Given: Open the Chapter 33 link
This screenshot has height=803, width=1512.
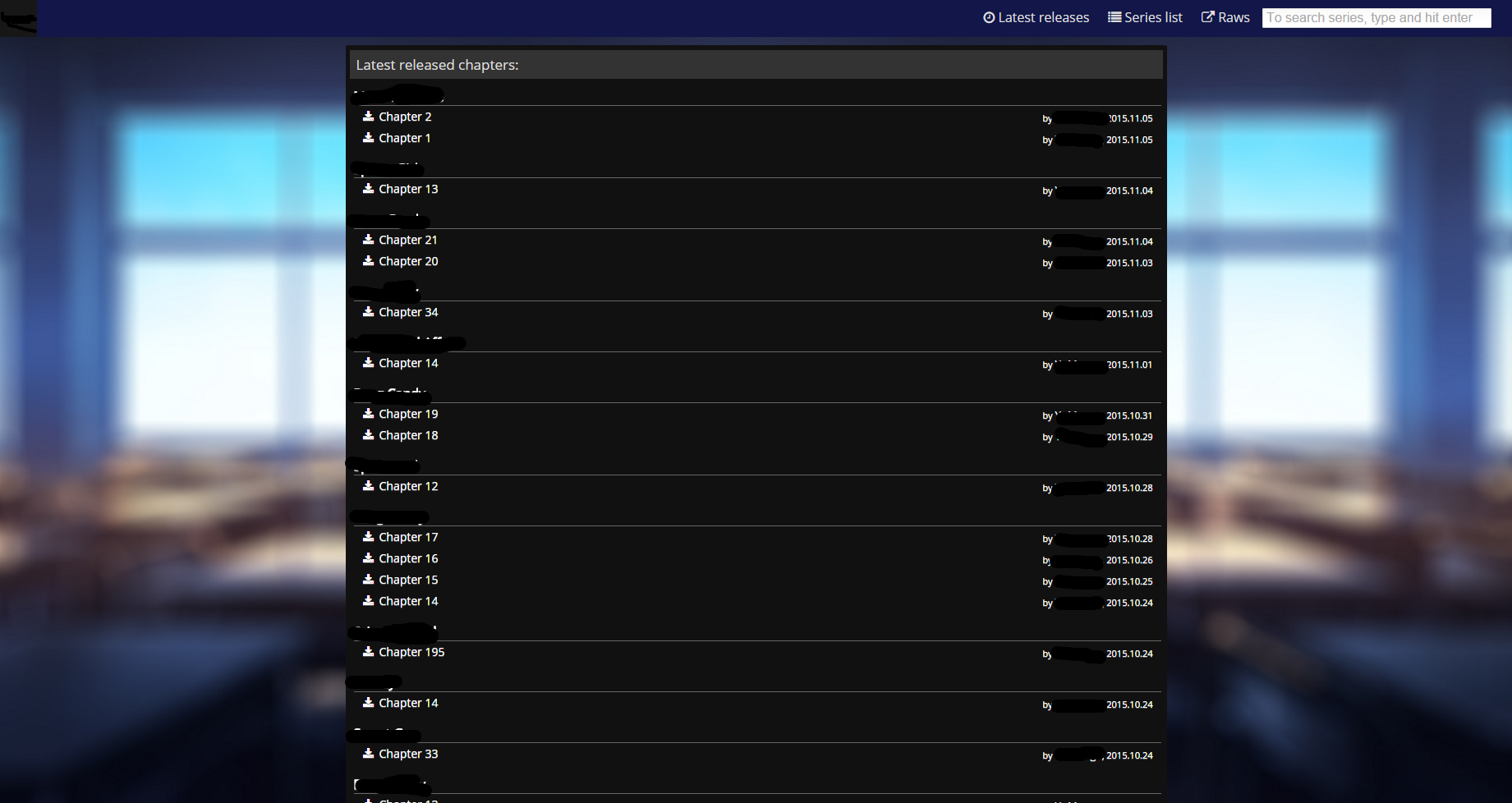Looking at the screenshot, I should 408,754.
